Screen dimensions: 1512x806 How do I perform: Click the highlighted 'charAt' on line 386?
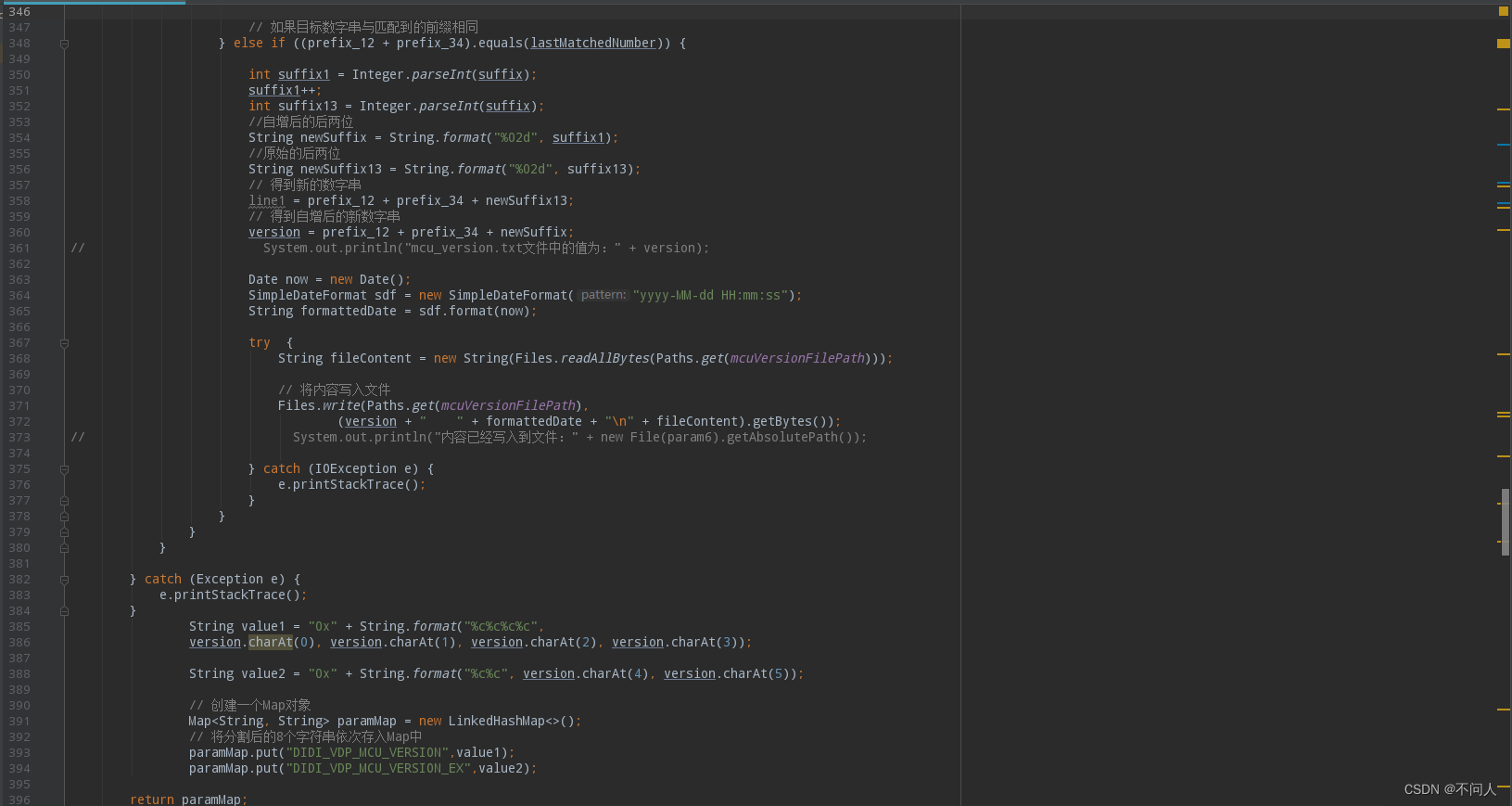[x=271, y=643]
